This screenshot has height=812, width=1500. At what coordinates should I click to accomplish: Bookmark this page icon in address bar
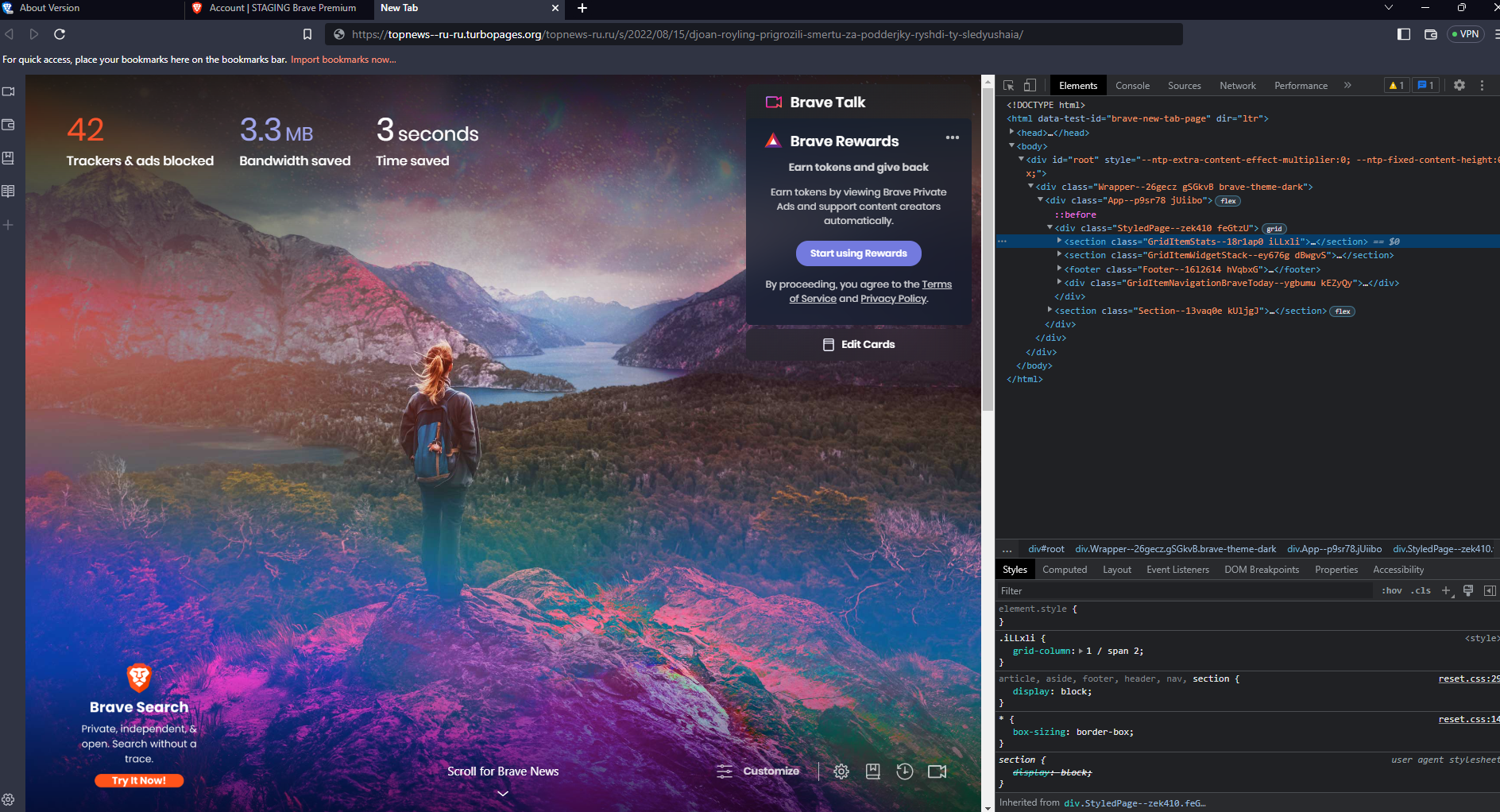point(307,34)
